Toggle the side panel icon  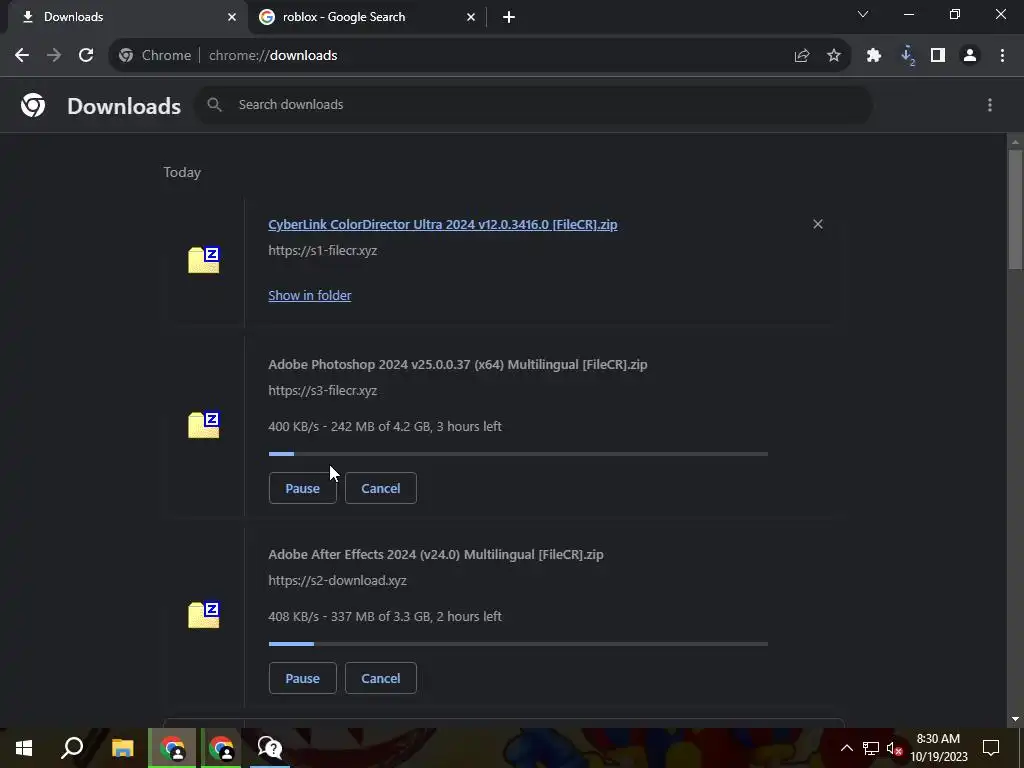coord(938,56)
